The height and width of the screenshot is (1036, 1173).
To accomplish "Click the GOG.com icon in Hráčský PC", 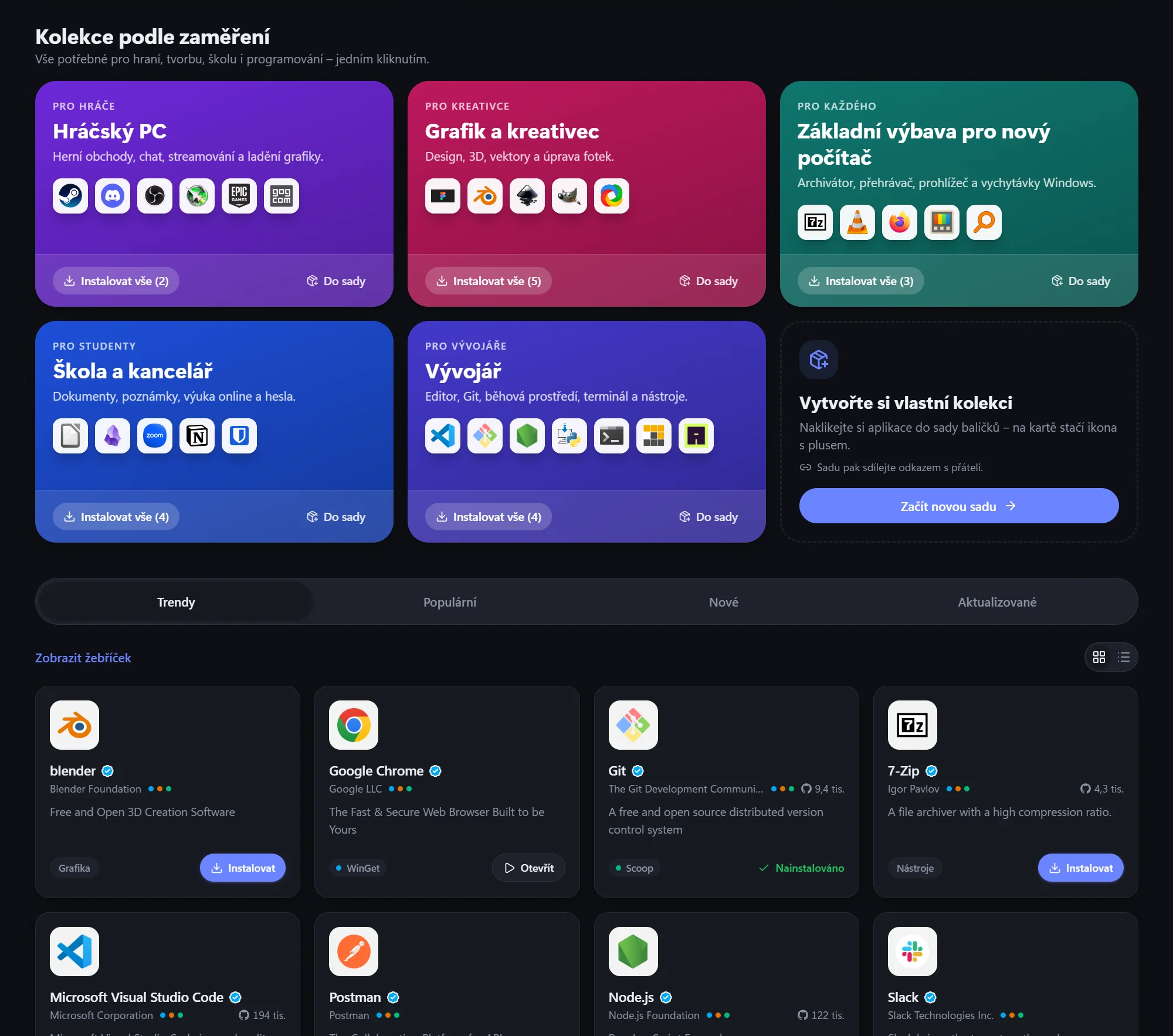I will pyautogui.click(x=282, y=196).
